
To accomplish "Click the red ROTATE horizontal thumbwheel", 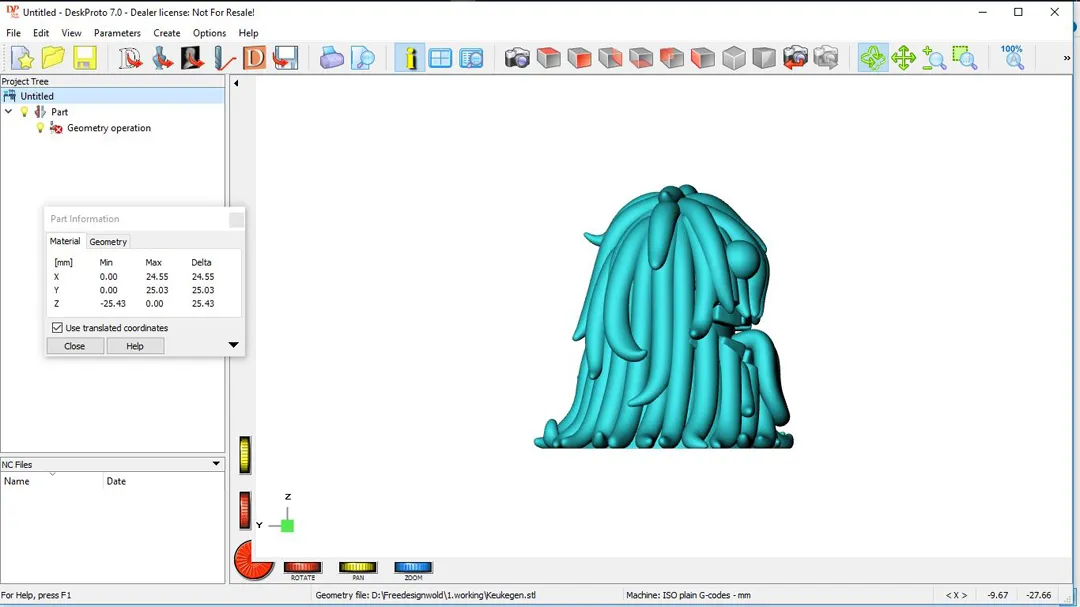I will 302,567.
